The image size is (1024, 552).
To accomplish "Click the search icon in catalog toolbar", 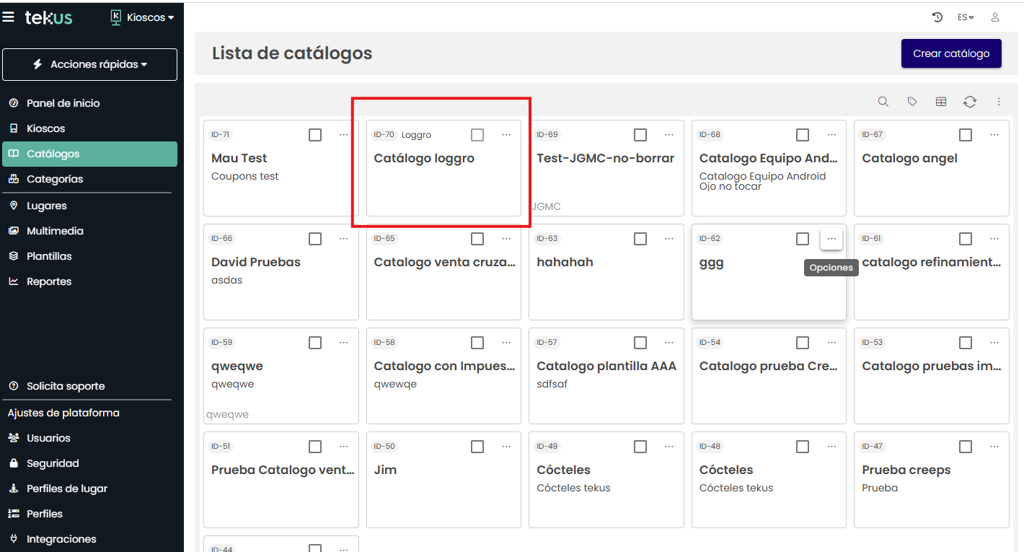I will pos(883,102).
